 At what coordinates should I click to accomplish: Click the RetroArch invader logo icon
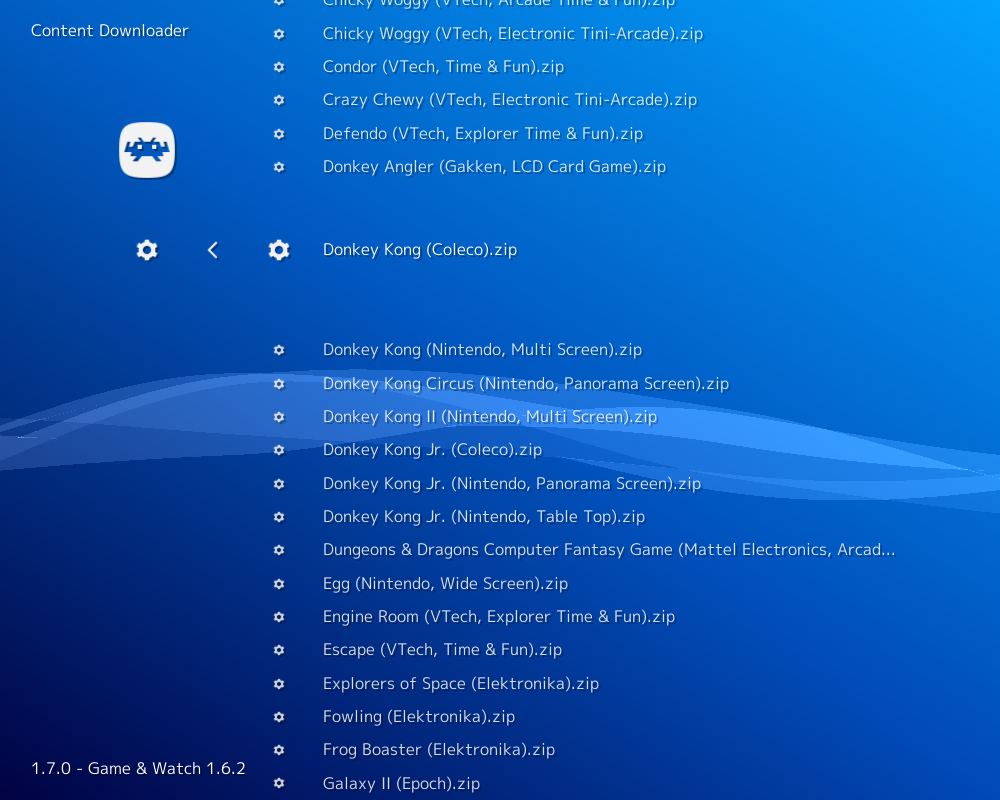tap(147, 150)
